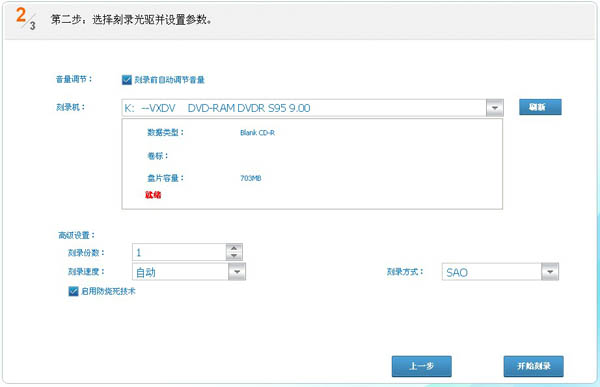This screenshot has width=600, height=387.
Task: Start burning with the 开始刻录 button
Action: (x=533, y=366)
